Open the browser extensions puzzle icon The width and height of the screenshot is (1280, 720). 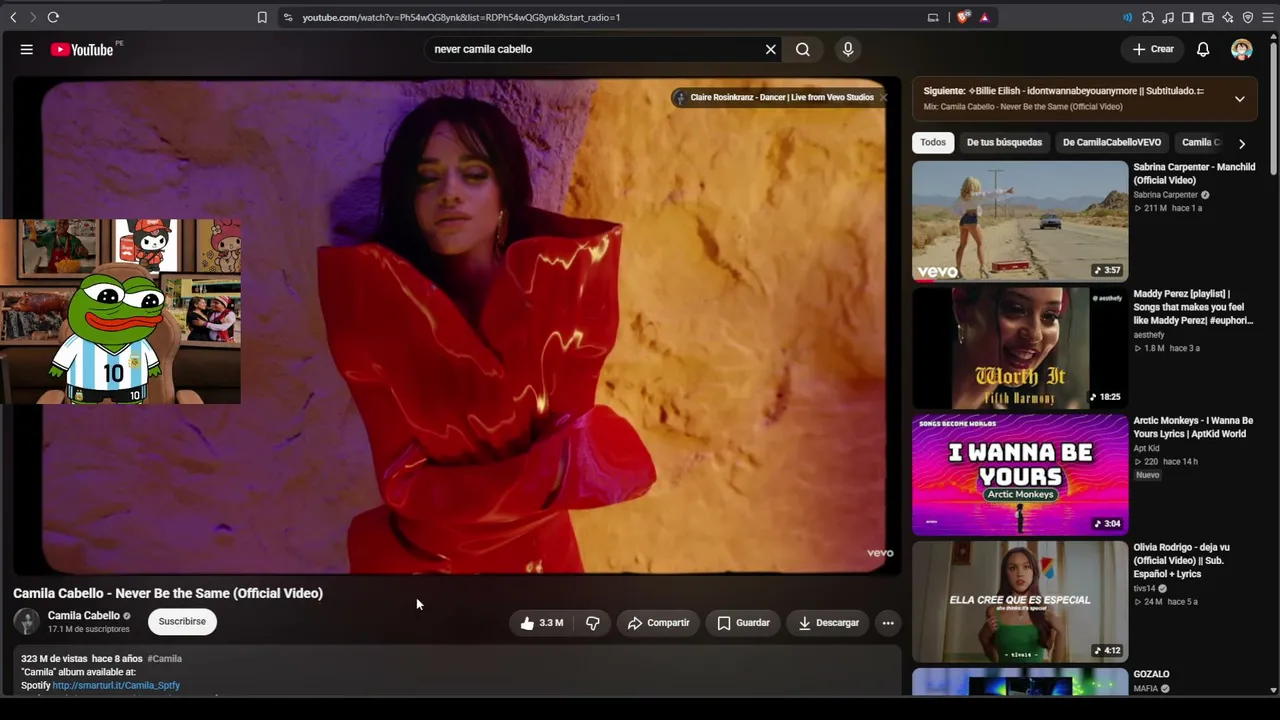coord(1148,17)
